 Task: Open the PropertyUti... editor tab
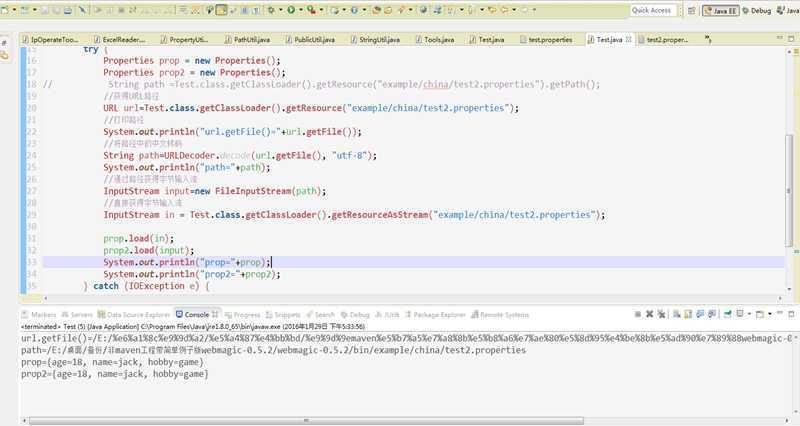[x=184, y=39]
